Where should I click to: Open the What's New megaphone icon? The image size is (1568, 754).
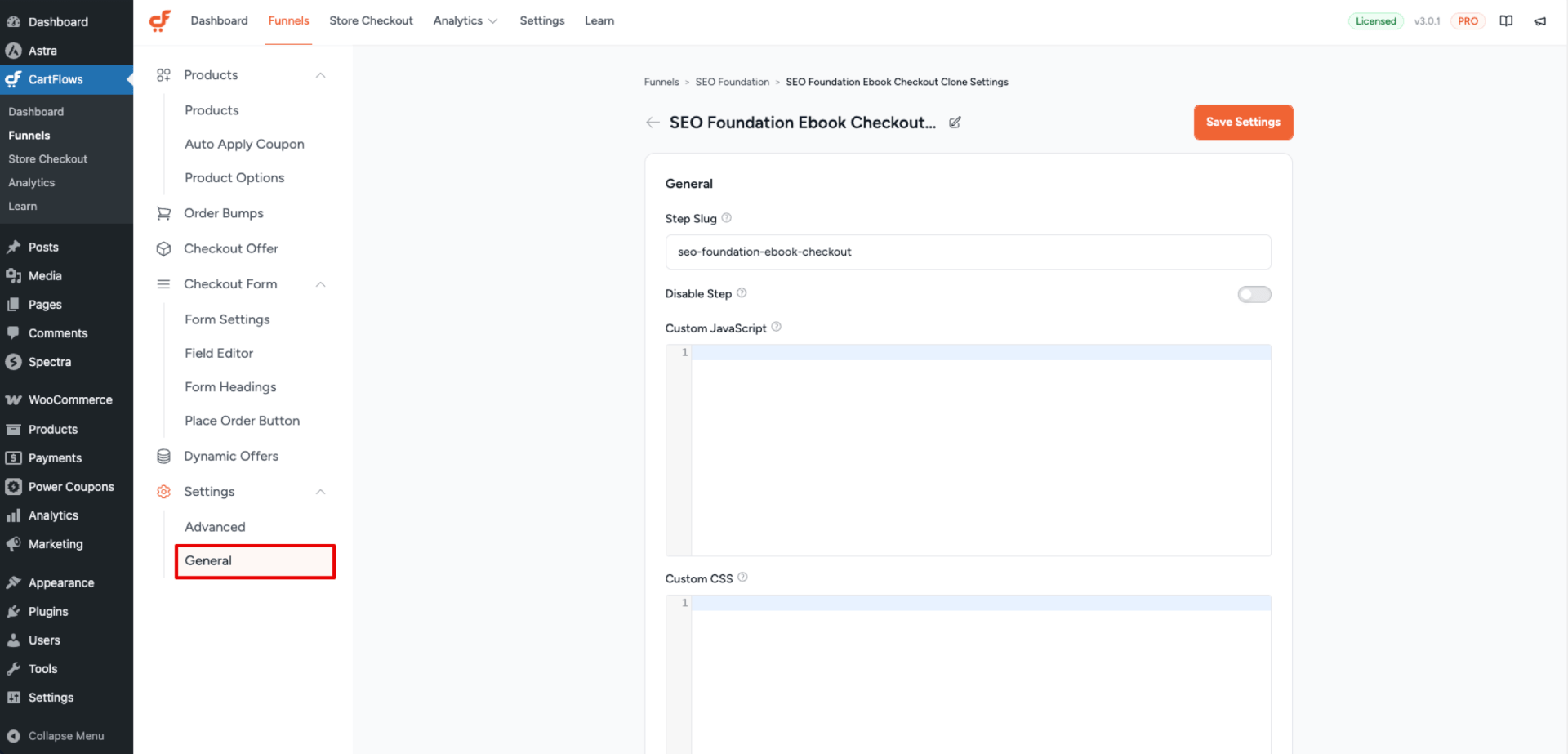point(1540,21)
